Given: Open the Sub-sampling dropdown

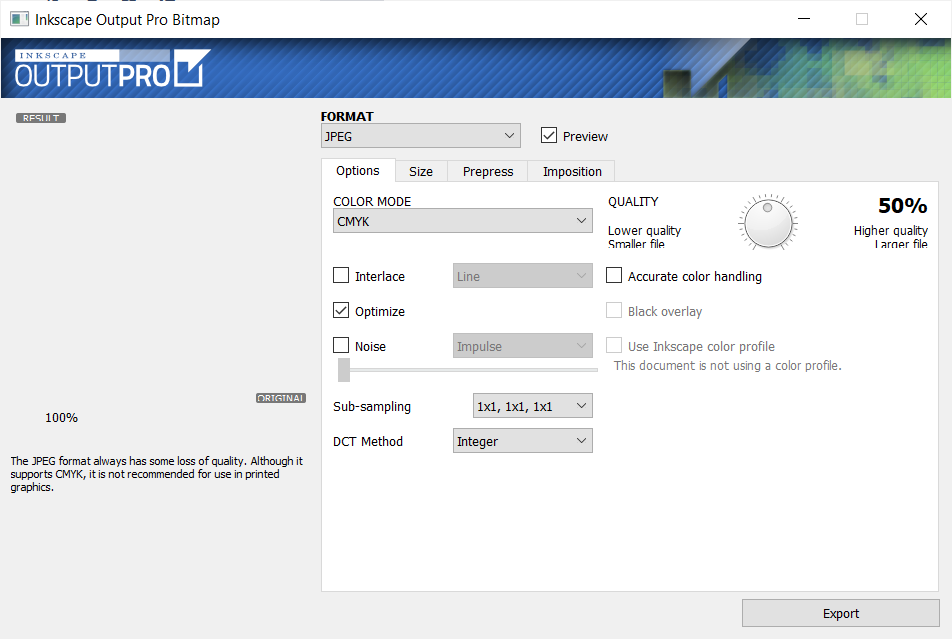Looking at the screenshot, I should pyautogui.click(x=532, y=406).
